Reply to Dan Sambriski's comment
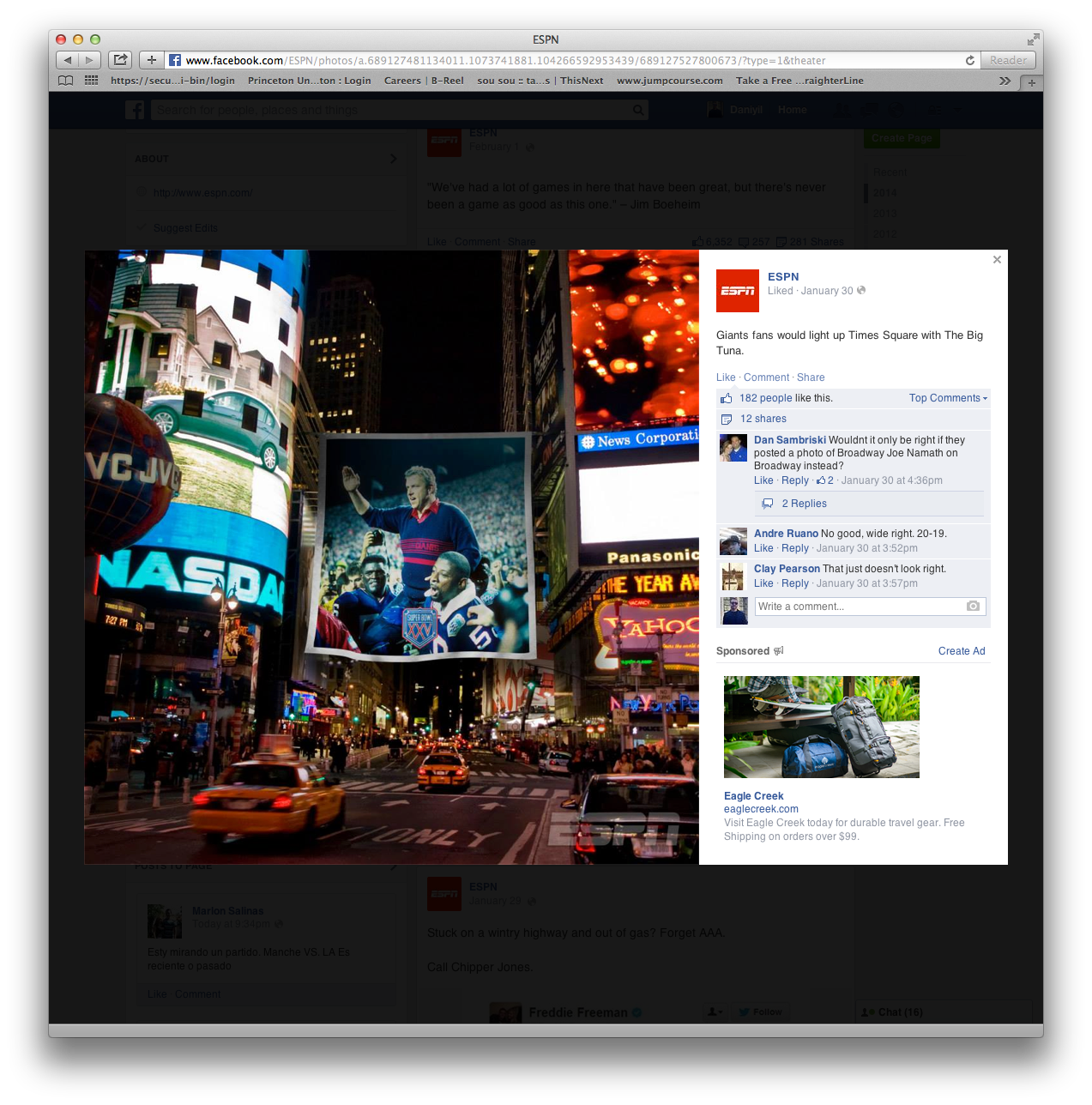Screen dimensions: 1092x1105 coord(795,480)
